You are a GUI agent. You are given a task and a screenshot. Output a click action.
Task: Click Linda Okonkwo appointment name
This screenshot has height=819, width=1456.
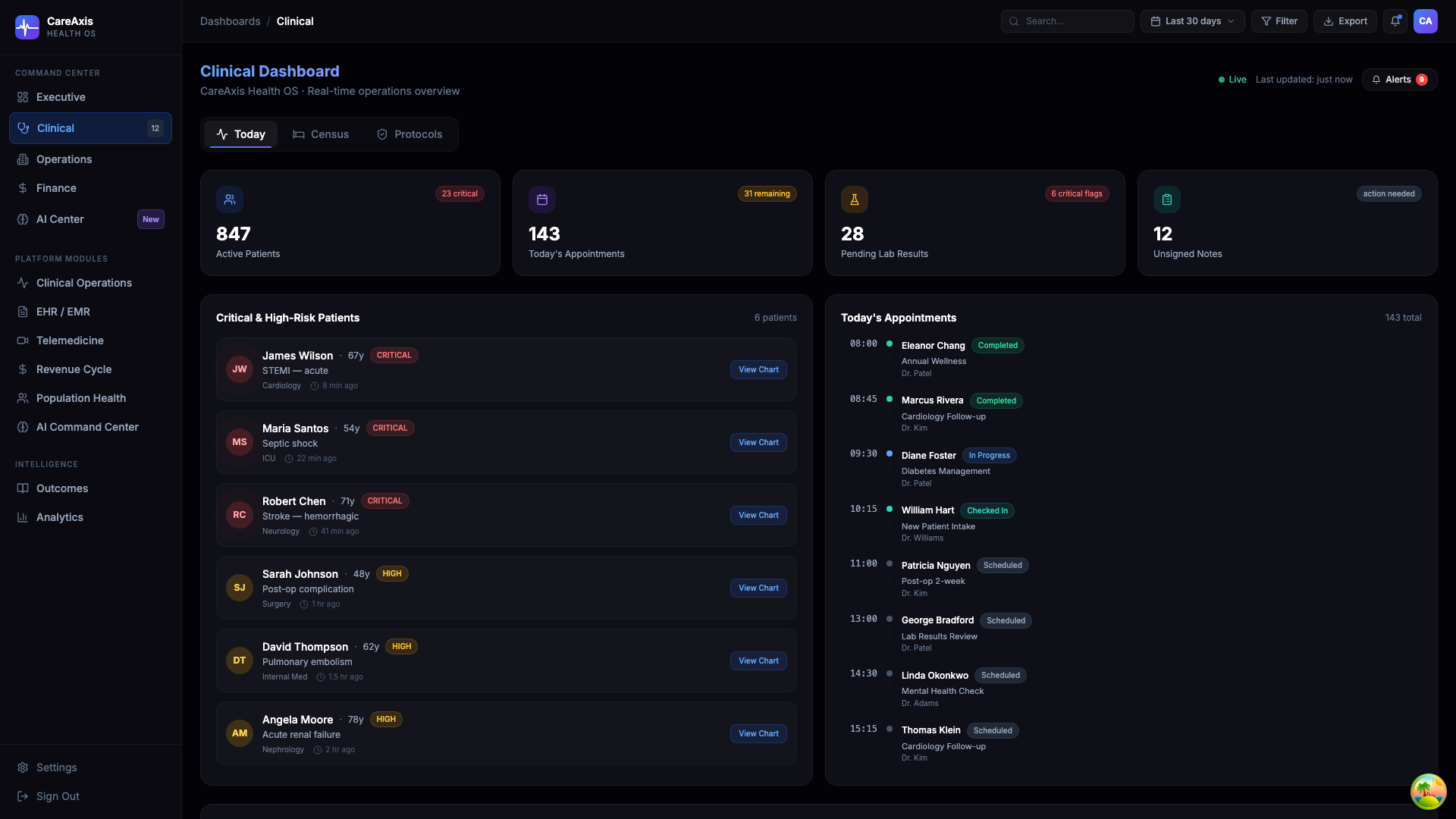(x=935, y=676)
